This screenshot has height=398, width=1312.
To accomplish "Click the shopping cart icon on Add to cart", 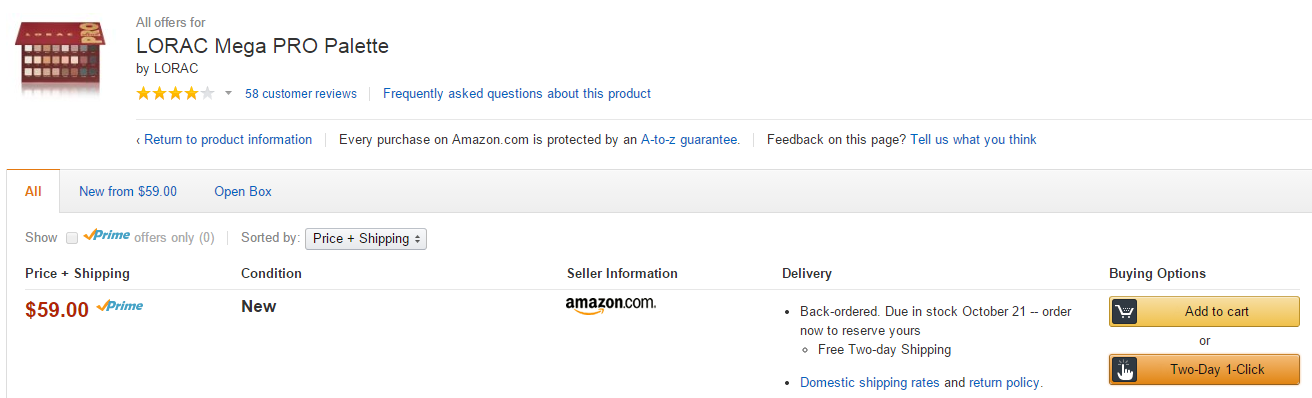I will tap(1124, 312).
